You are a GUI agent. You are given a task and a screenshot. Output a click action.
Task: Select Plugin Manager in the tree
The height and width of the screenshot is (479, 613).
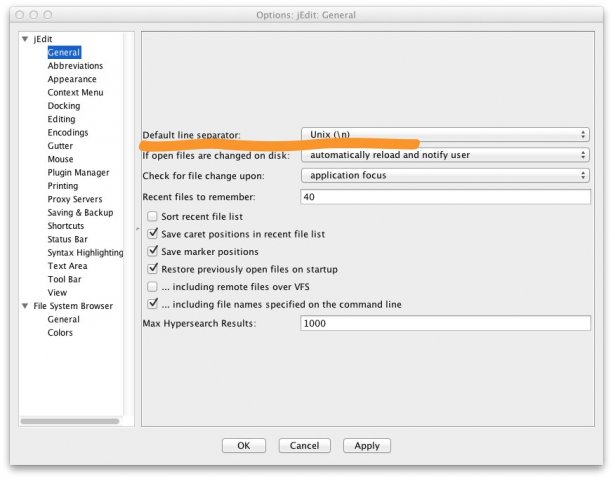(x=78, y=172)
